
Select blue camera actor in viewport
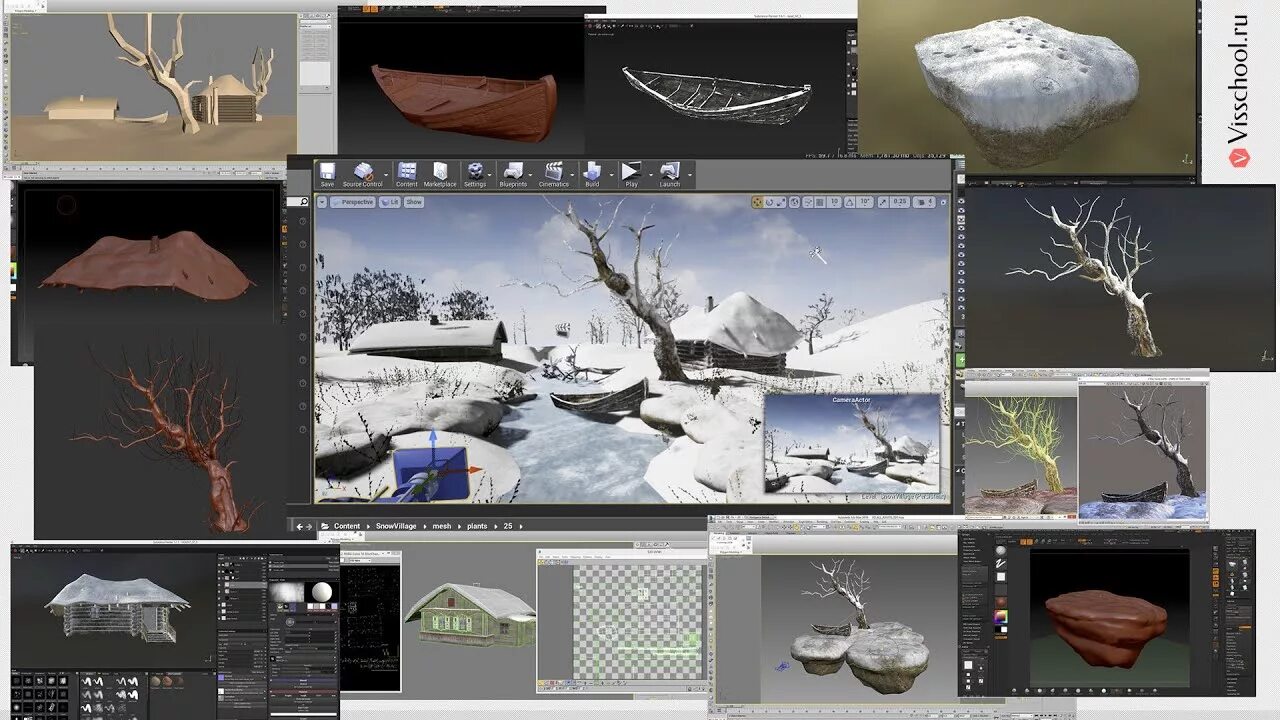pos(433,473)
